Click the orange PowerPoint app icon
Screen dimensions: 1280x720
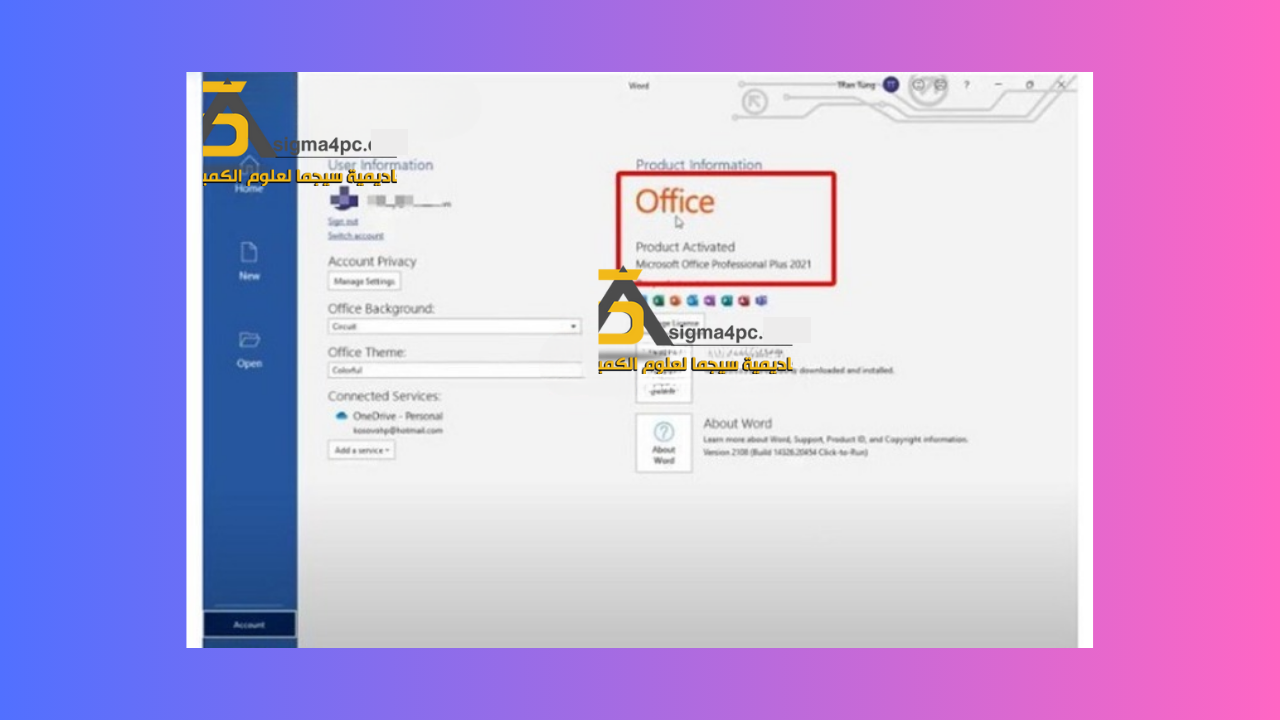(676, 301)
